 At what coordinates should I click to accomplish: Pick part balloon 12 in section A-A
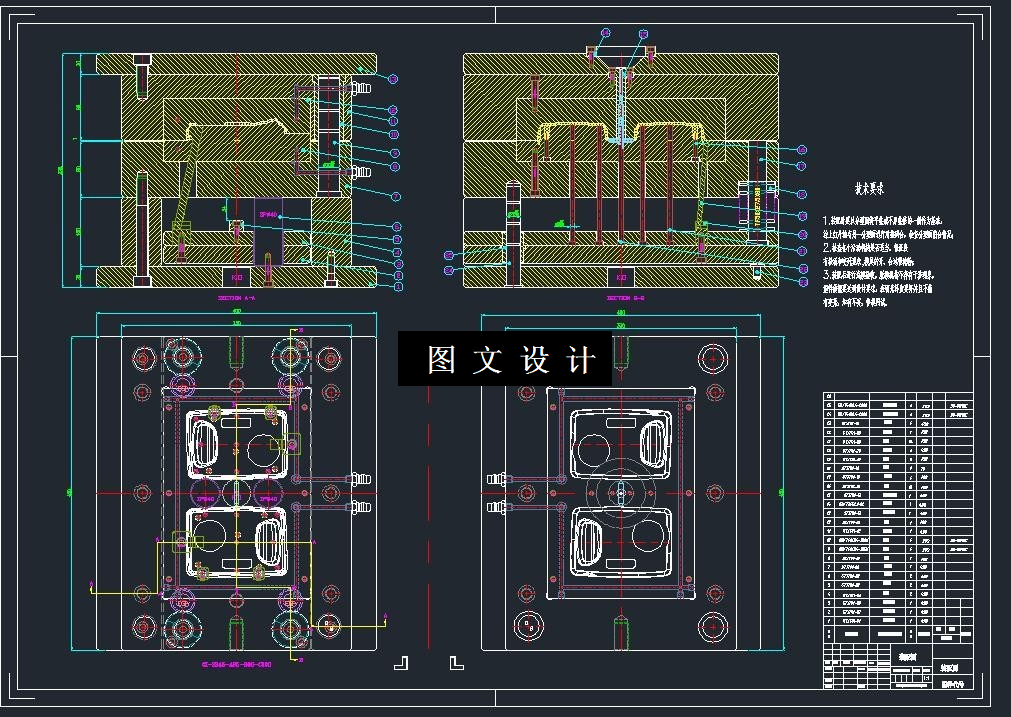[393, 110]
